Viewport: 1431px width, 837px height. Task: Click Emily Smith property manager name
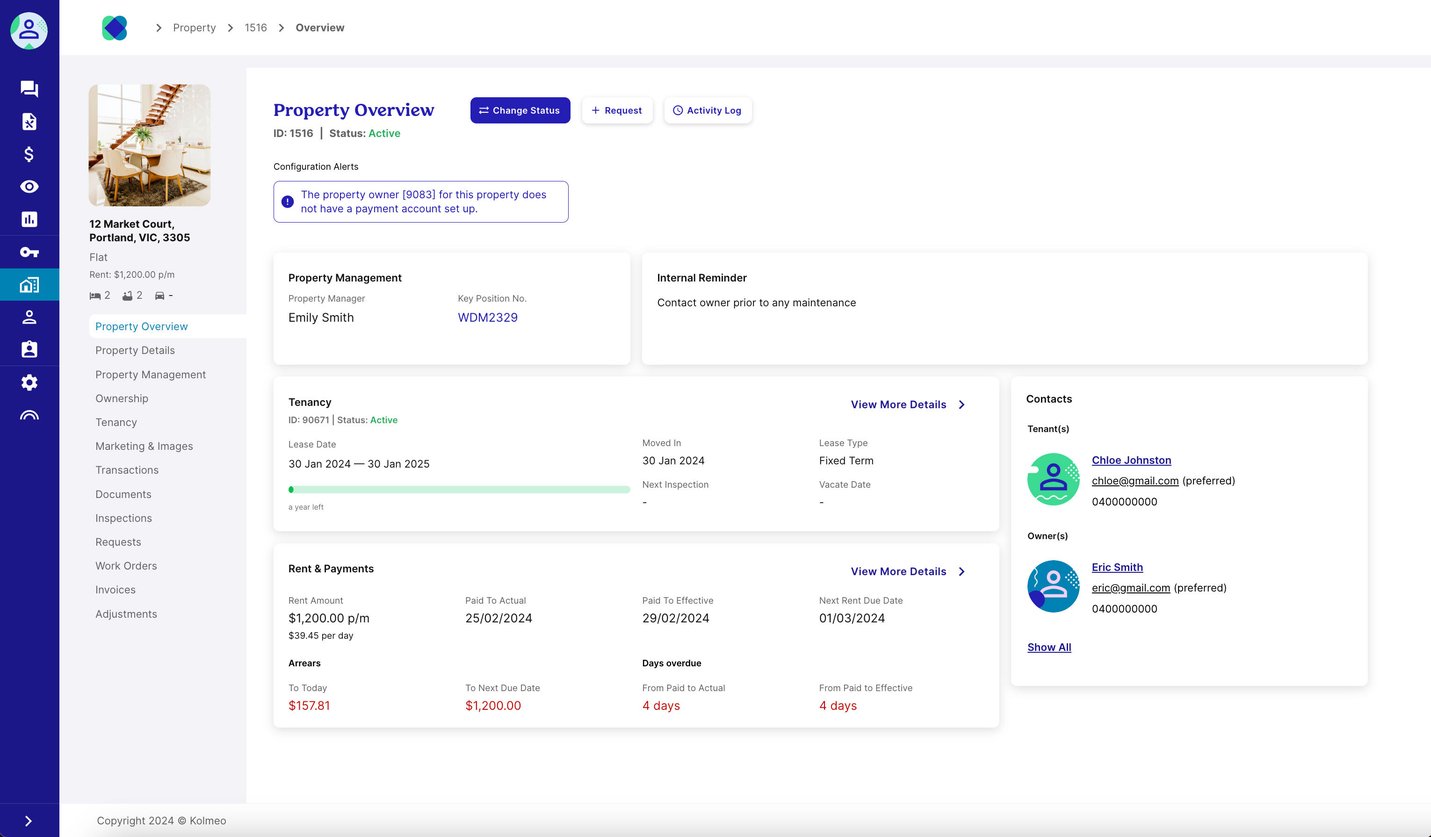point(321,318)
